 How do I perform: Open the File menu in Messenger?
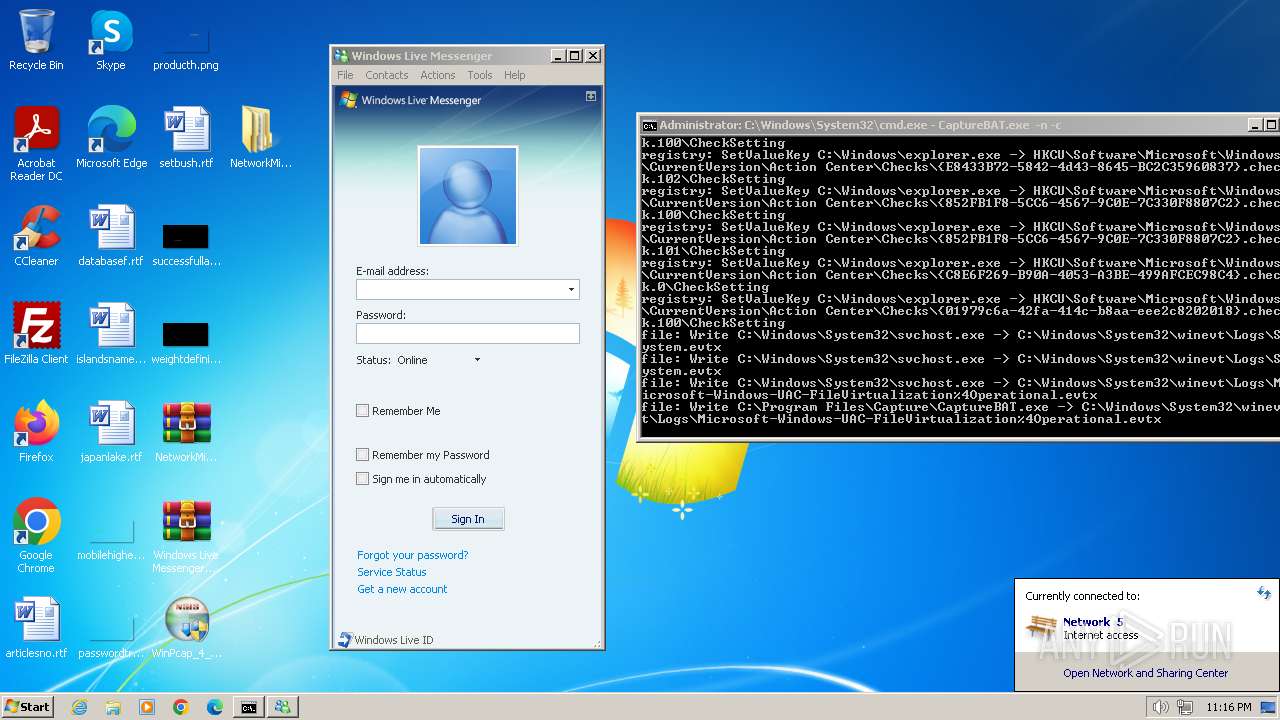tap(345, 75)
